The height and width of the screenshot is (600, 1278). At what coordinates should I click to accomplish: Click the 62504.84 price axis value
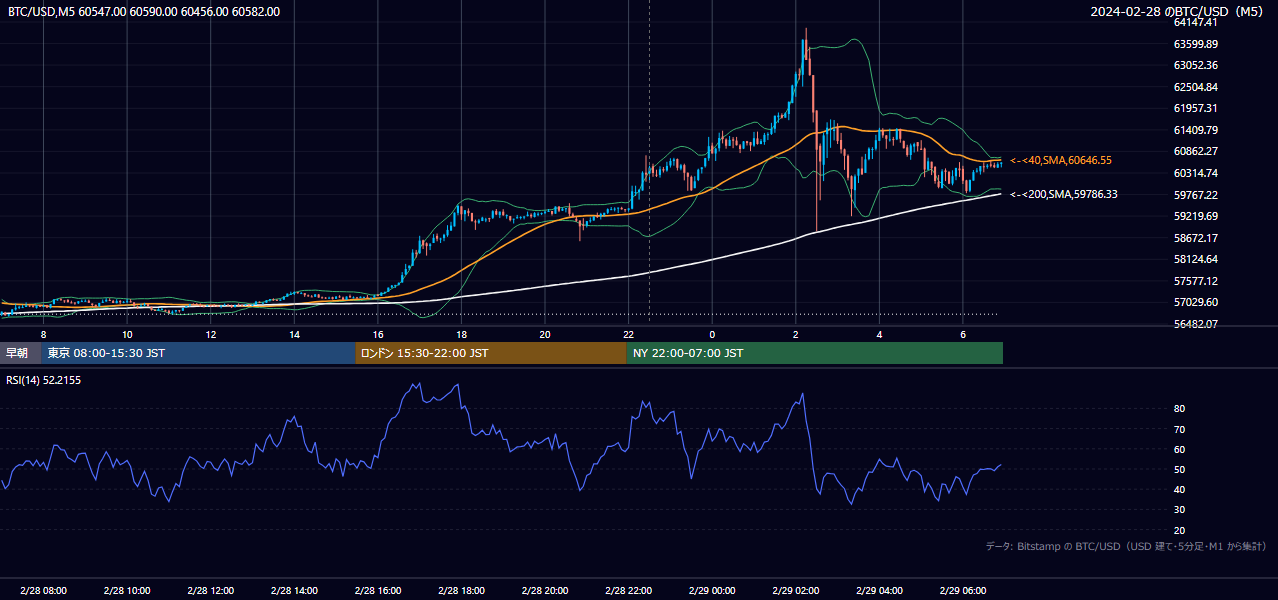(x=1195, y=87)
